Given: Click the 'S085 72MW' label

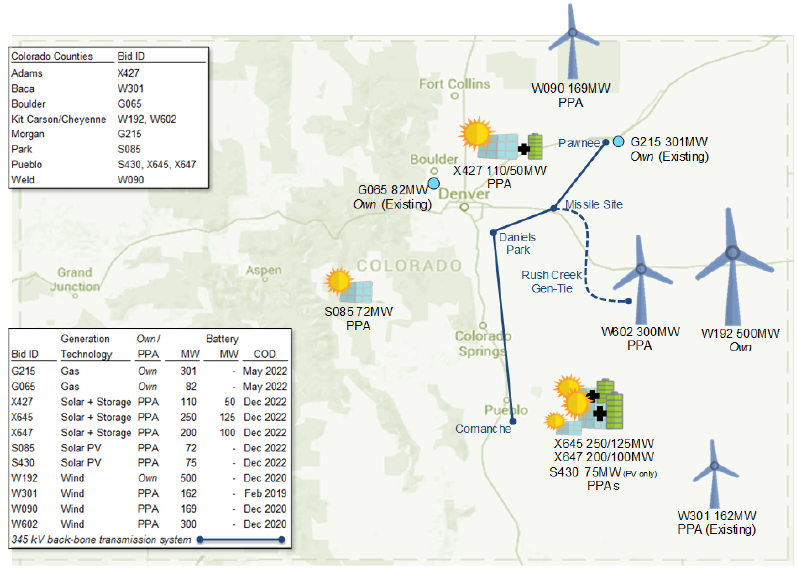Looking at the screenshot, I should click(358, 311).
